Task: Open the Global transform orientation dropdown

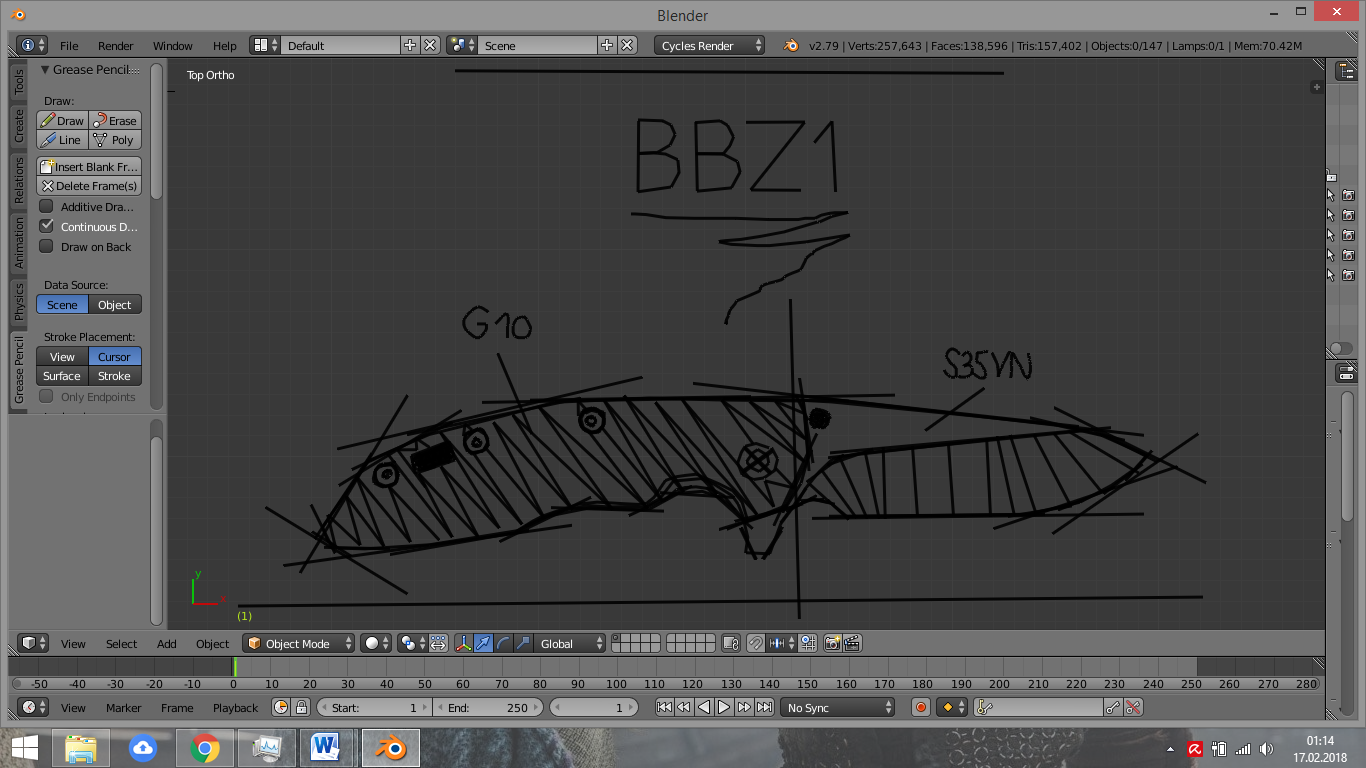Action: [x=570, y=644]
